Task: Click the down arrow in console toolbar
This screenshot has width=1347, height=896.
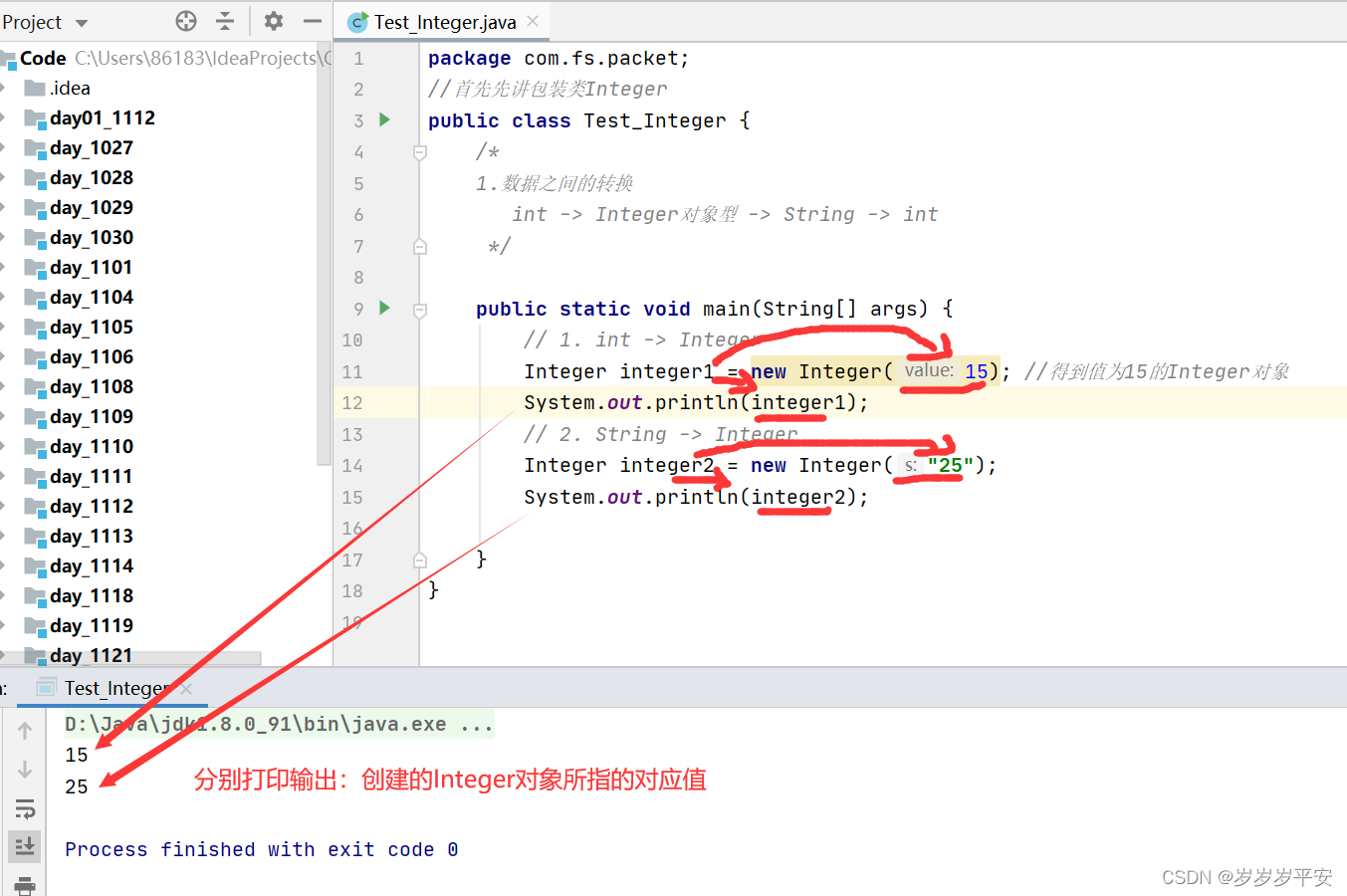Action: 25,768
